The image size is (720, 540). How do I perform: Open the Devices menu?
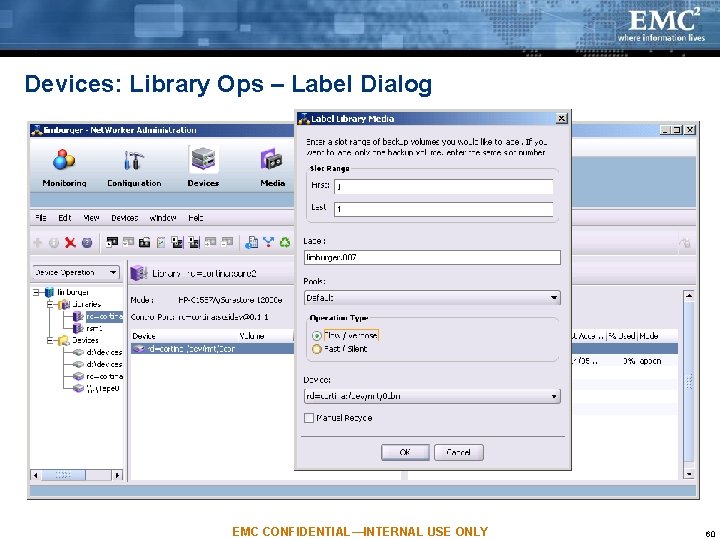pos(124,218)
